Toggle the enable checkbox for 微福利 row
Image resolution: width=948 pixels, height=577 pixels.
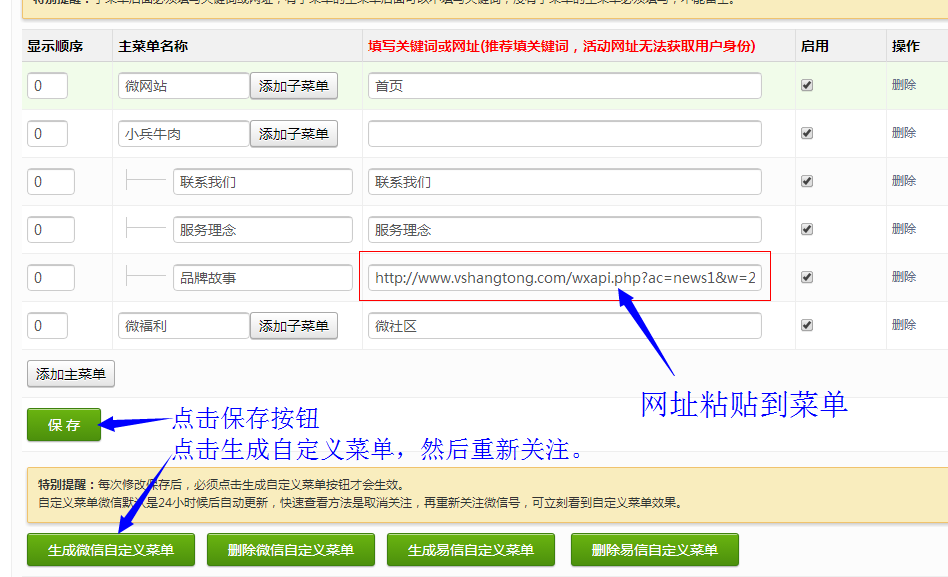click(807, 325)
